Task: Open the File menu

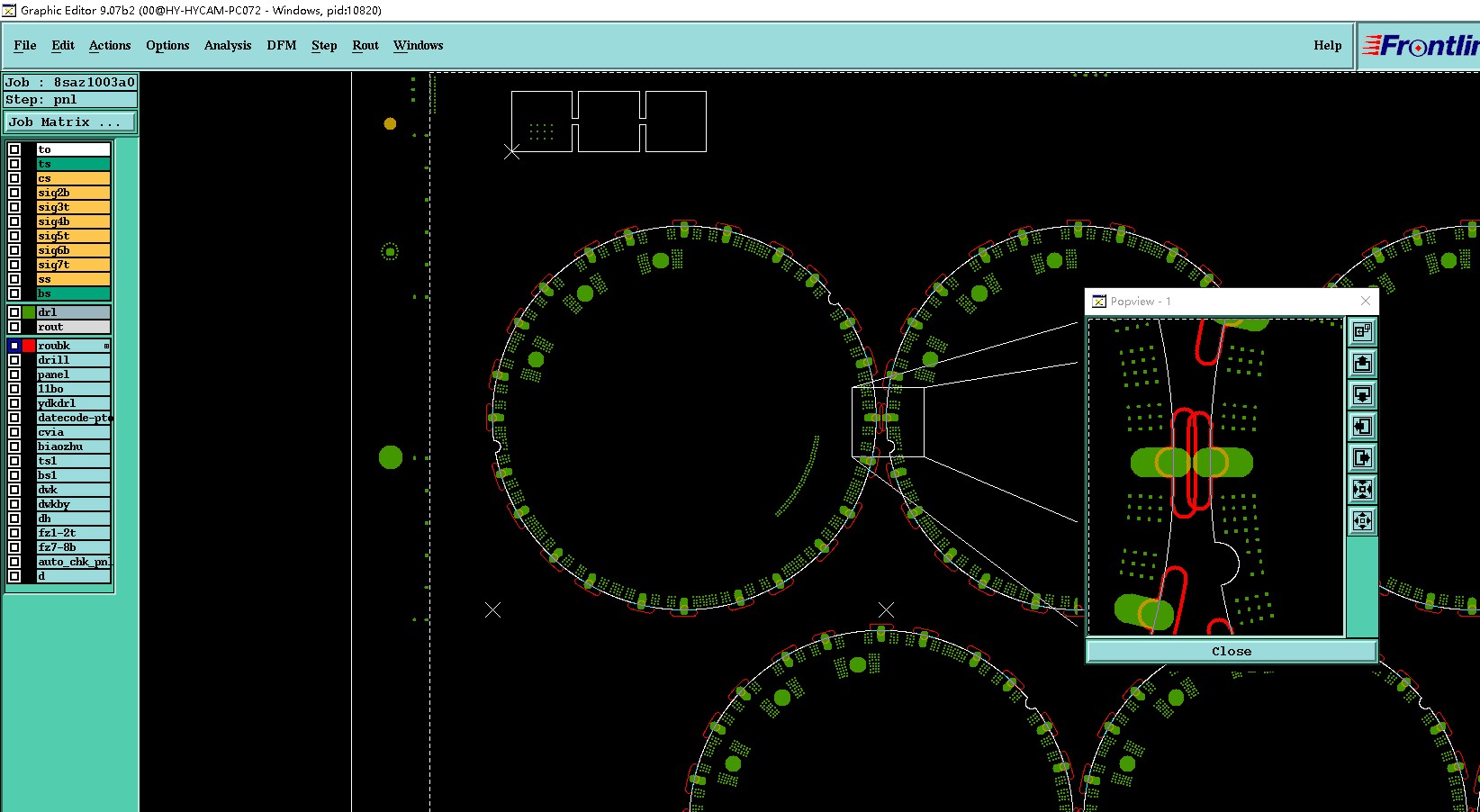Action: [x=25, y=45]
